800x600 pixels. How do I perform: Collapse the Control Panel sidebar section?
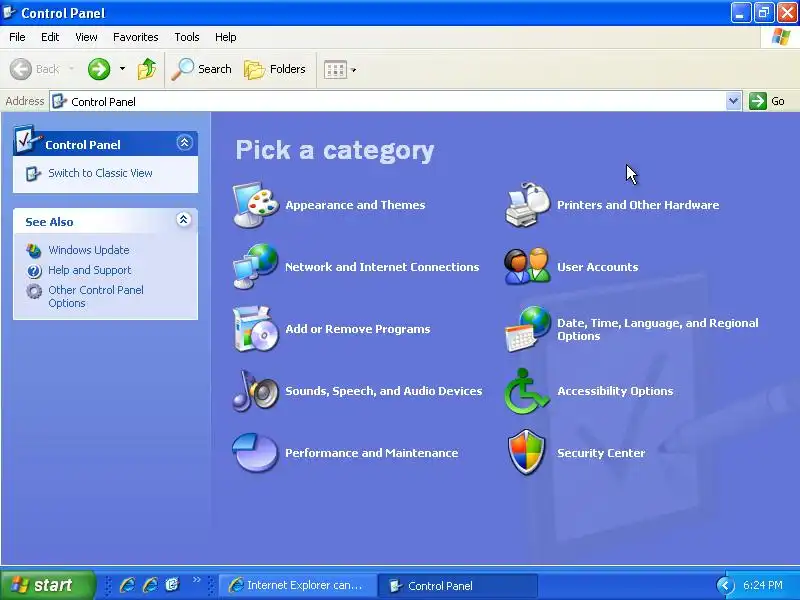[x=184, y=142]
